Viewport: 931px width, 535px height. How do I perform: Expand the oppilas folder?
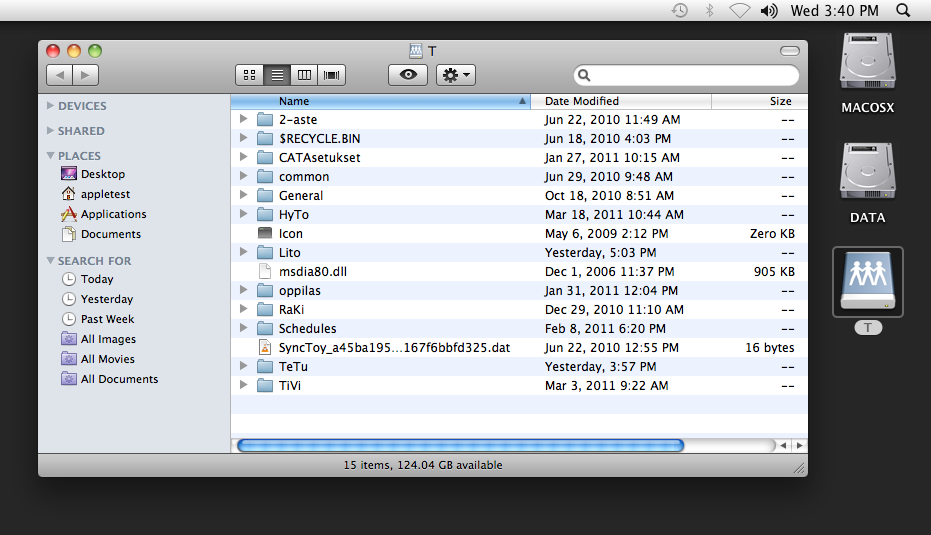point(243,290)
